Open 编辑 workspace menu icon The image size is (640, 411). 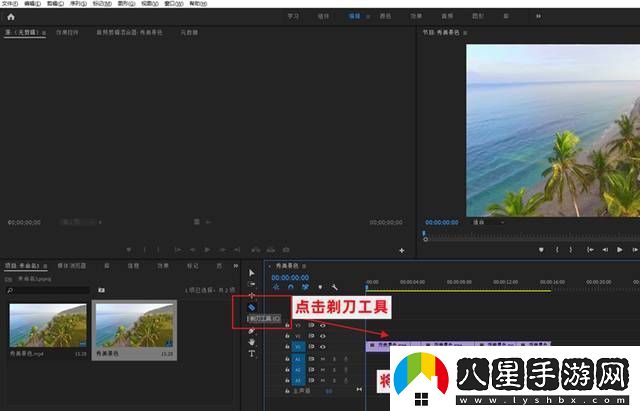pos(368,17)
